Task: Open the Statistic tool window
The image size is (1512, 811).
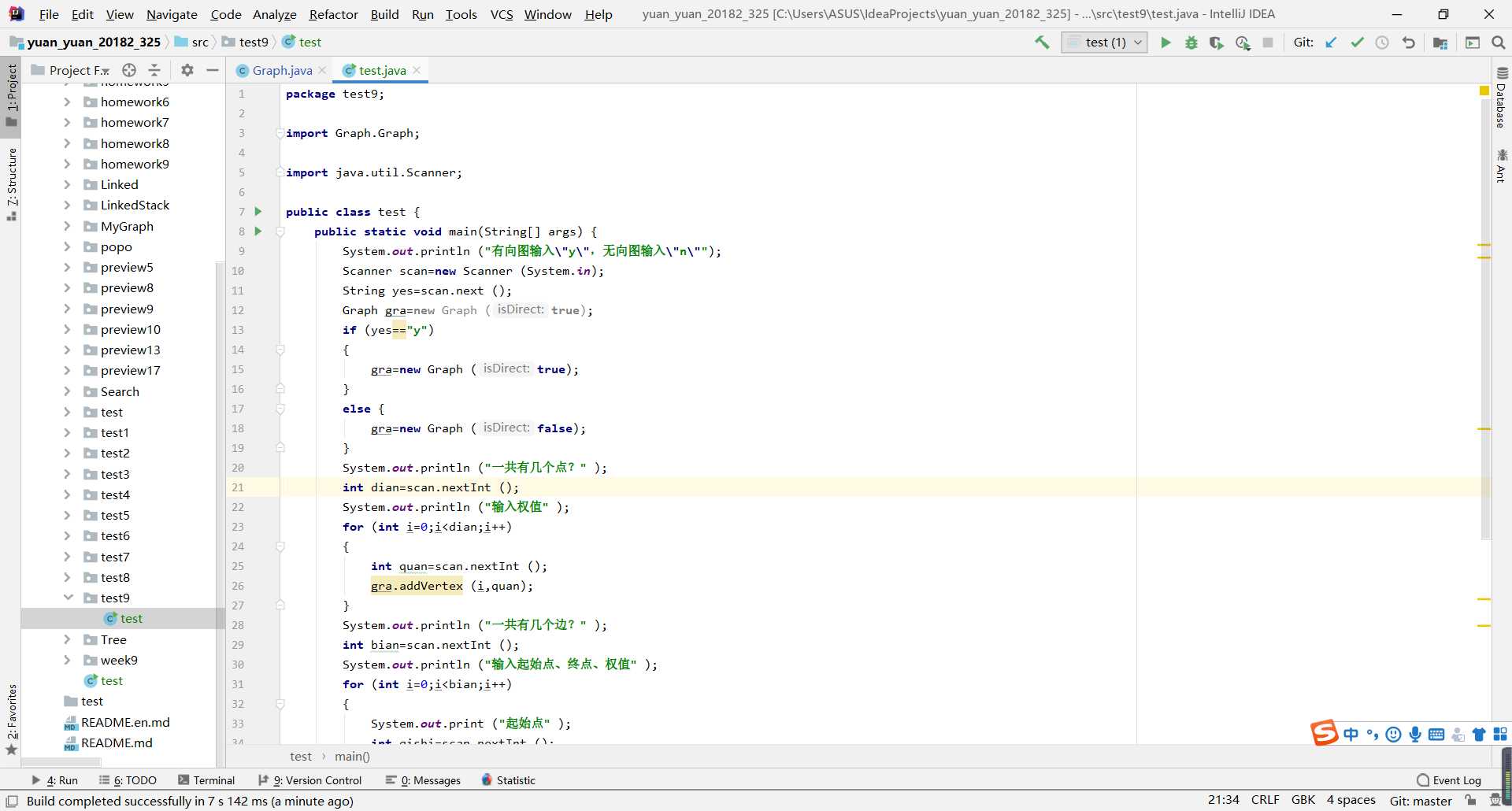Action: click(508, 780)
